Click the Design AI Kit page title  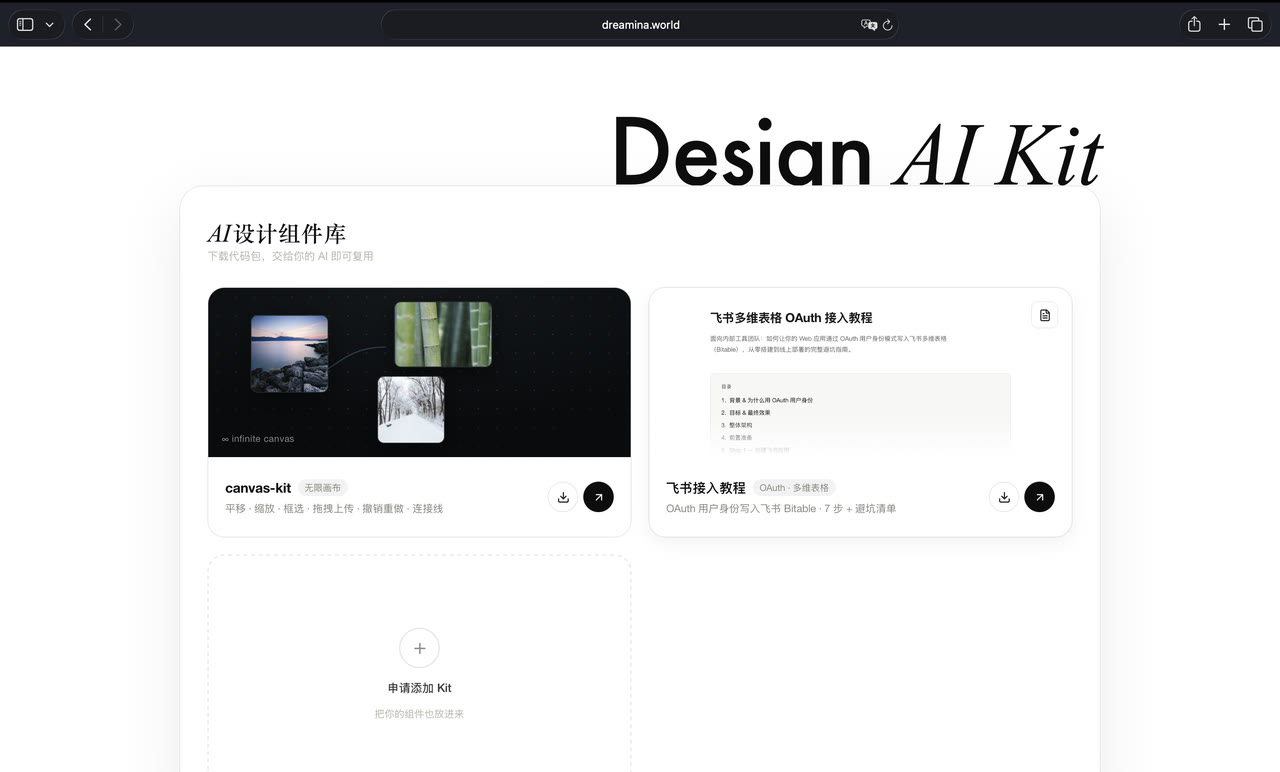coord(857,153)
